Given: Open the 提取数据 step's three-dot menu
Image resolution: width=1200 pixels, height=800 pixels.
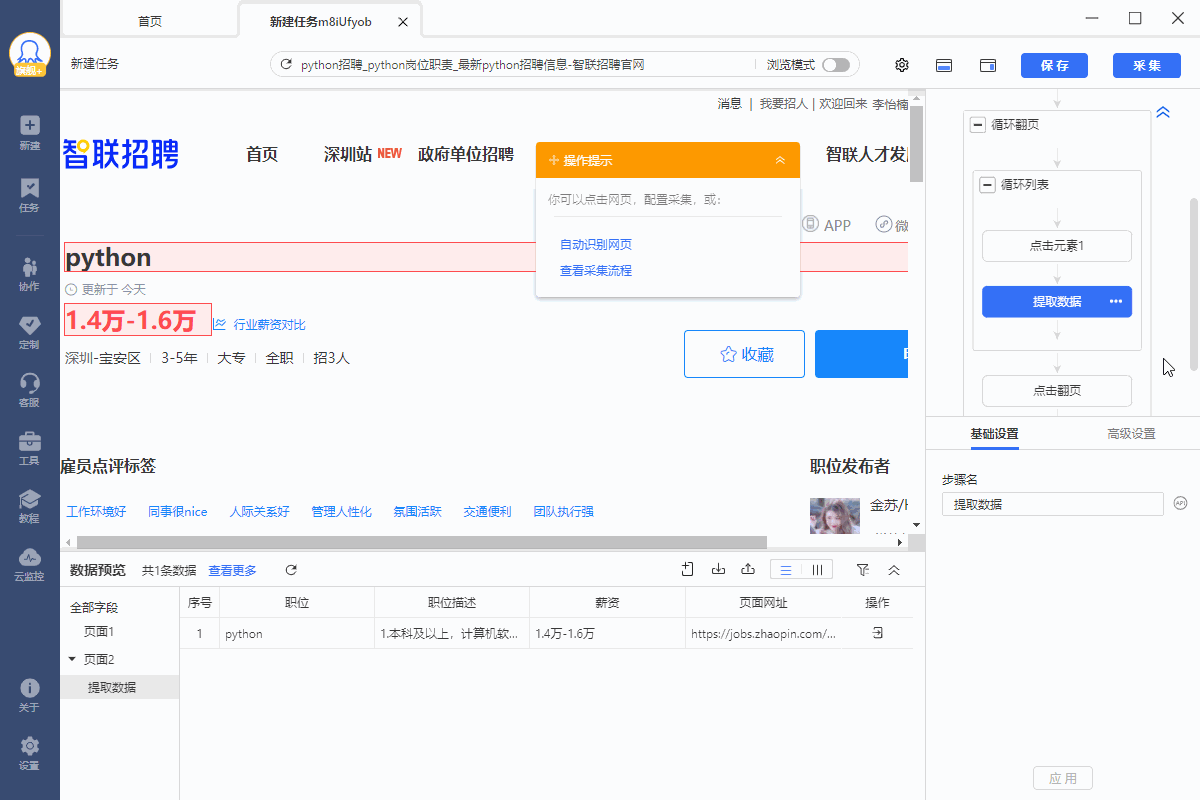Looking at the screenshot, I should (x=1116, y=302).
